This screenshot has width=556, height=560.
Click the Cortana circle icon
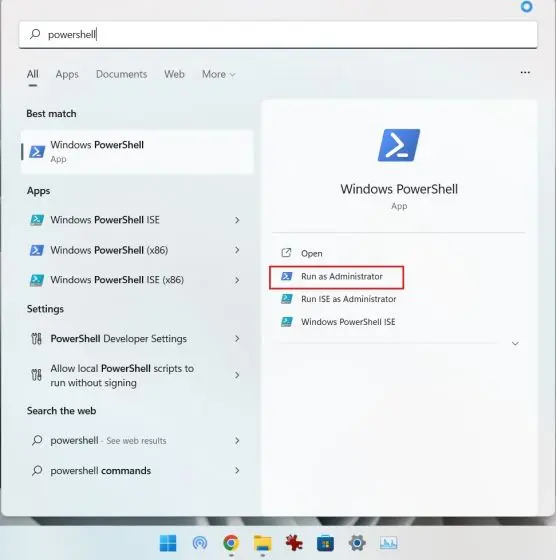526,6
